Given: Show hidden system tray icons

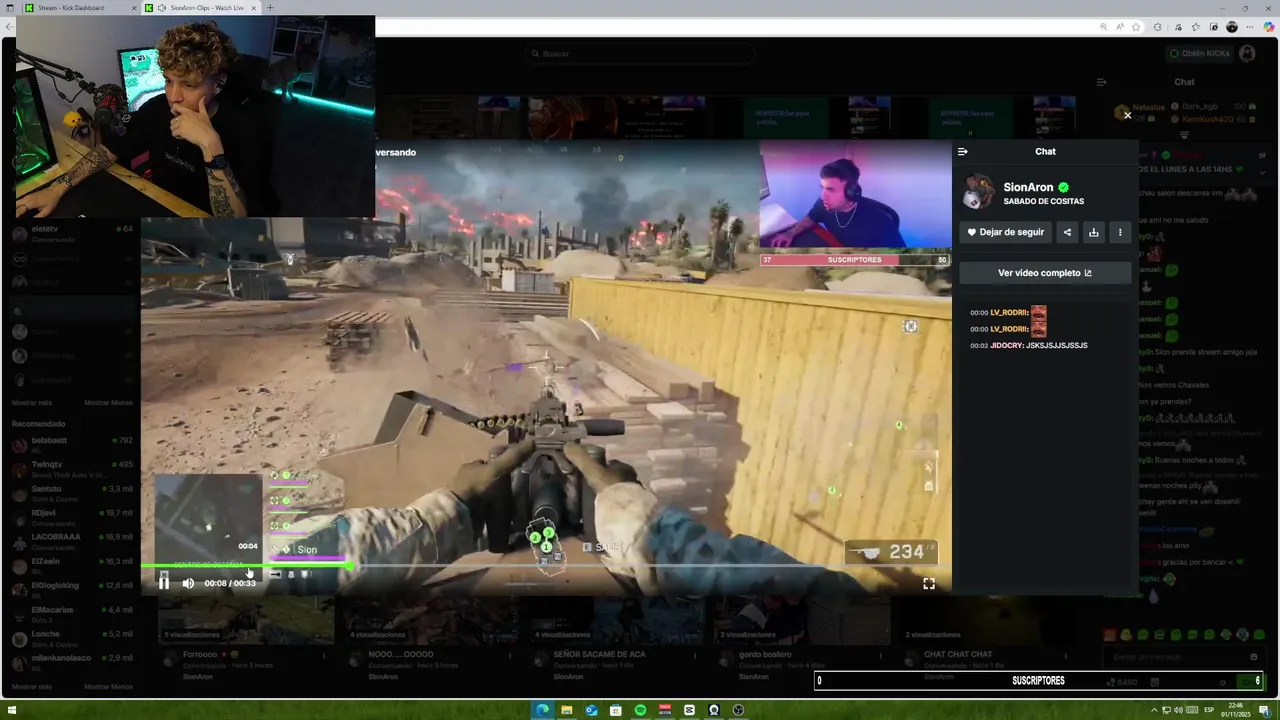Looking at the screenshot, I should pyautogui.click(x=1154, y=710).
